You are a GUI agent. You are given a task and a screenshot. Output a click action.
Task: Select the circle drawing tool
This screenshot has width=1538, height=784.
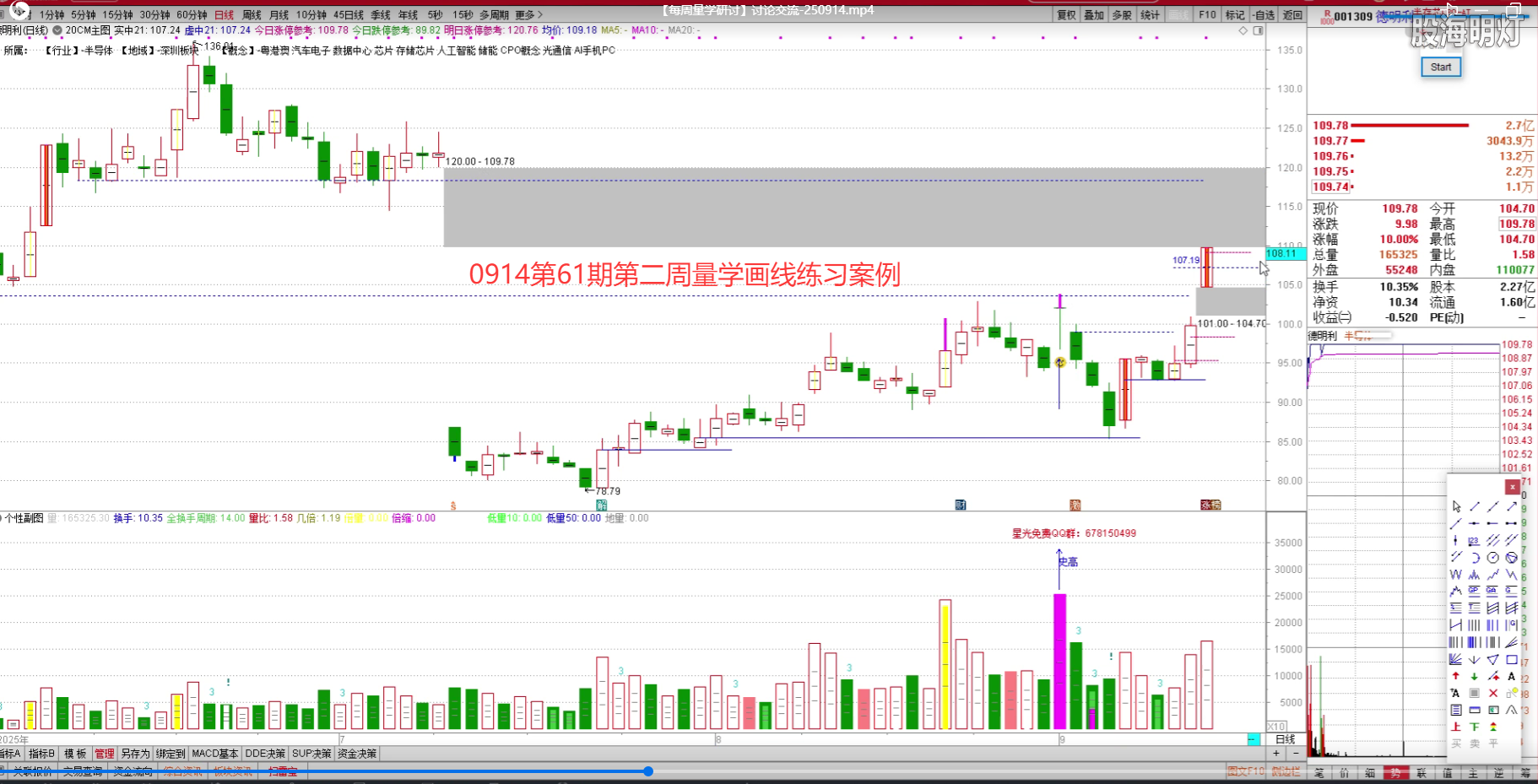(x=1492, y=558)
